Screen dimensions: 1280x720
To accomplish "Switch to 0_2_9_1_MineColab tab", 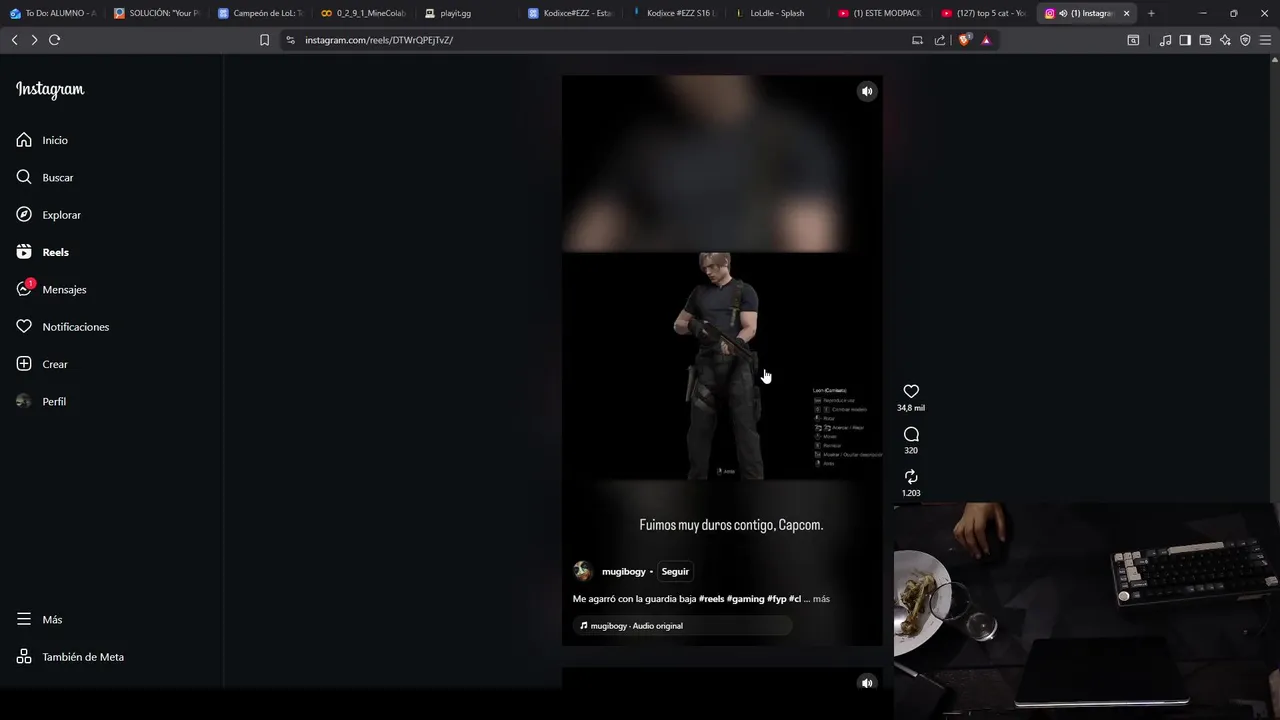I will tap(365, 13).
